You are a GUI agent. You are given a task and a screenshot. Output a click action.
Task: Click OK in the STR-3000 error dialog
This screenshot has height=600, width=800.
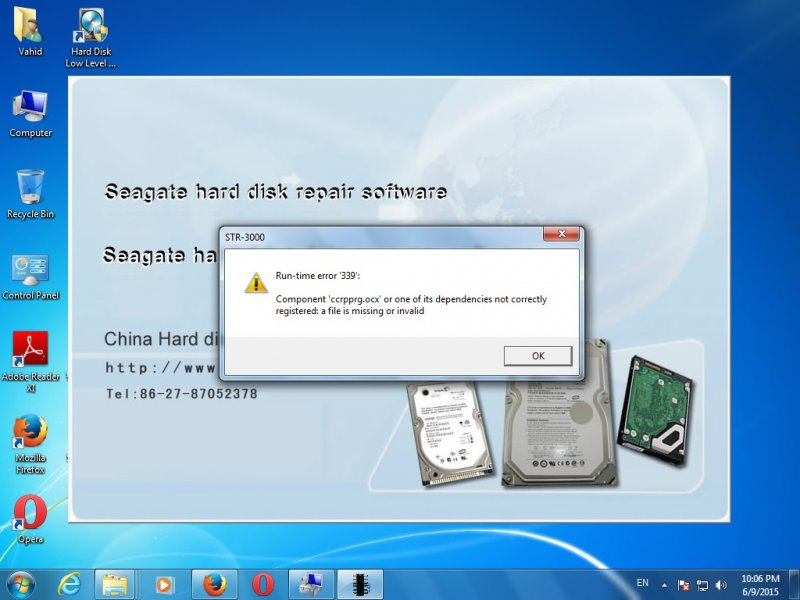[x=538, y=356]
